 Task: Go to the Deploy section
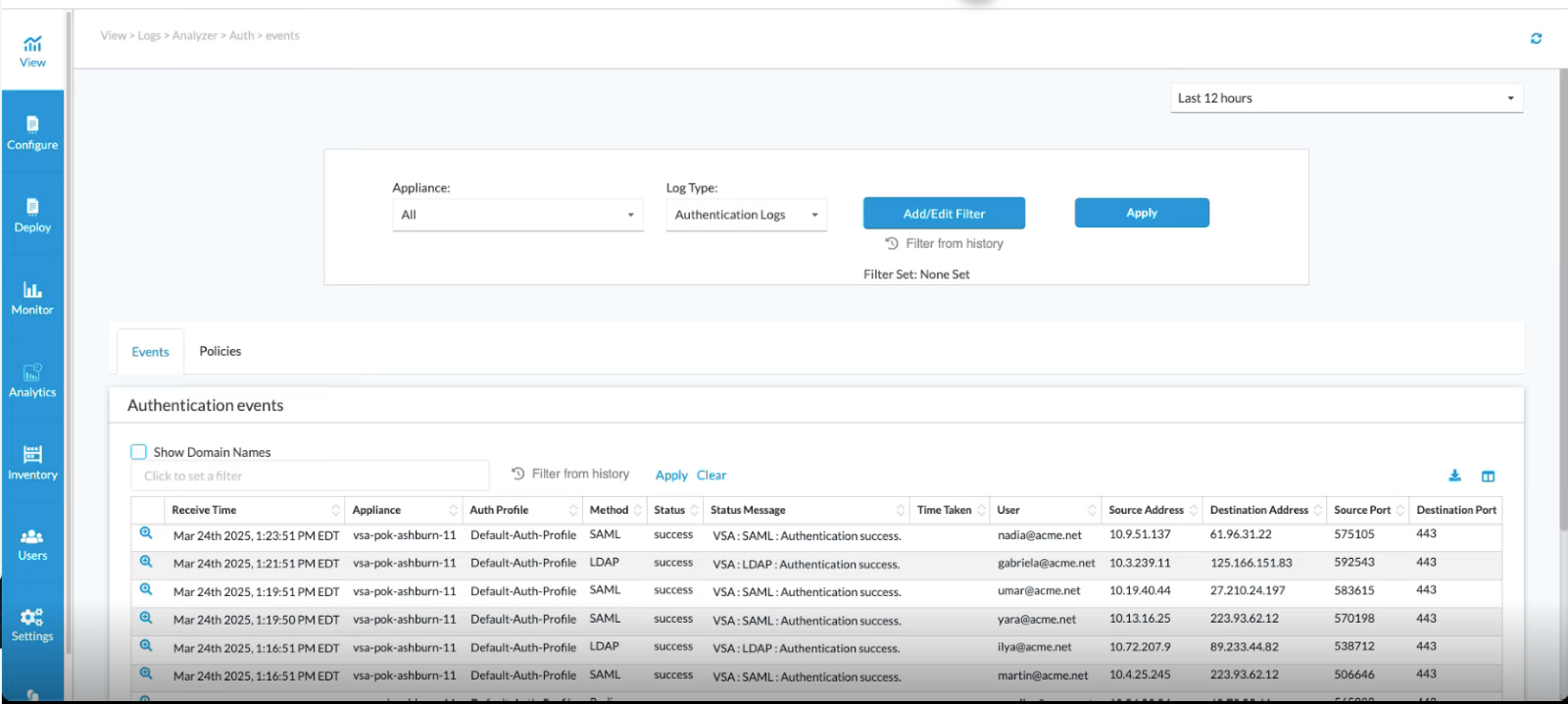pos(32,216)
